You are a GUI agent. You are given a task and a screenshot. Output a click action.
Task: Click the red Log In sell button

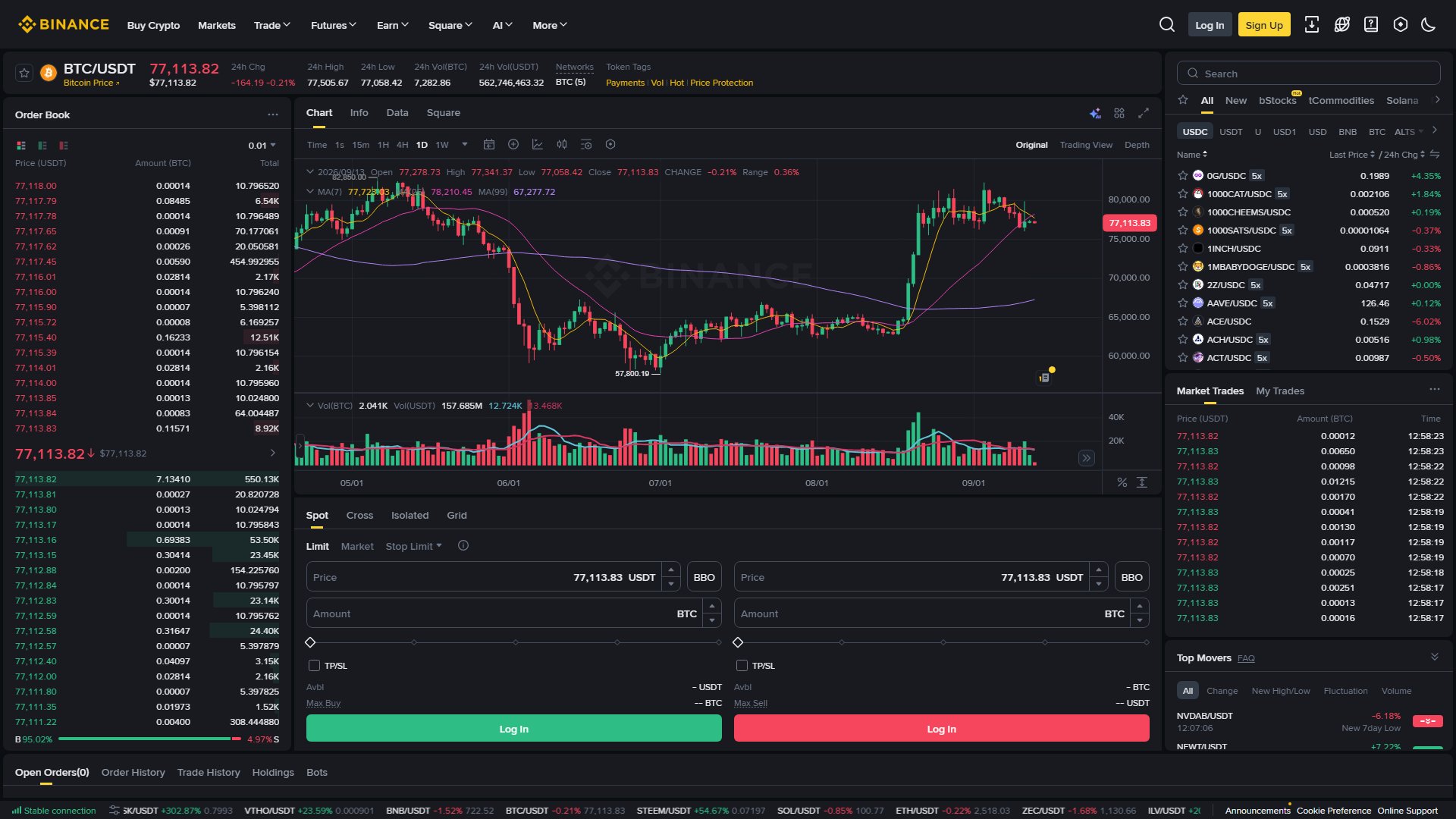942,729
